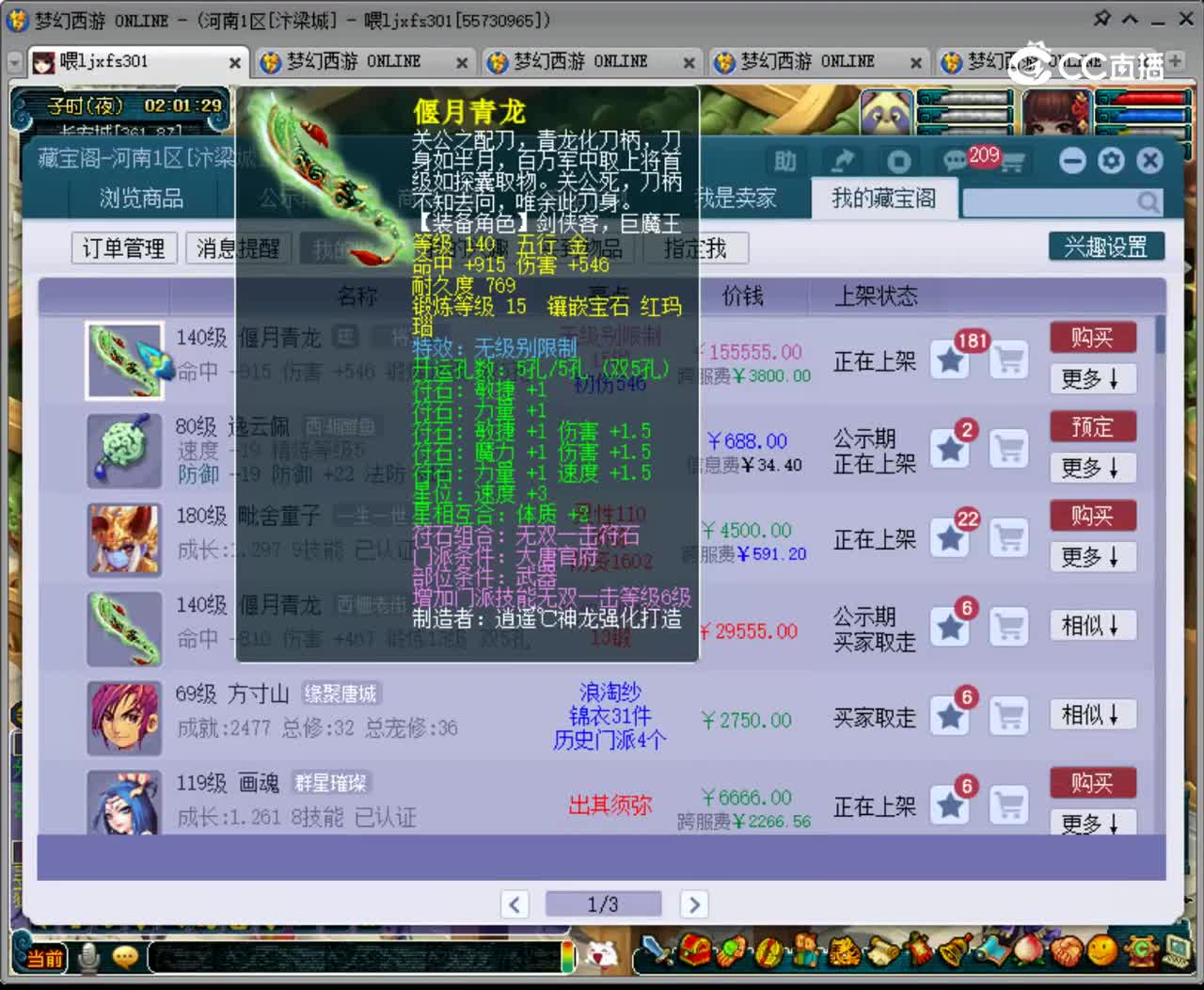The width and height of the screenshot is (1204, 990).
Task: Switch to 我是卖家 tab
Action: [736, 199]
